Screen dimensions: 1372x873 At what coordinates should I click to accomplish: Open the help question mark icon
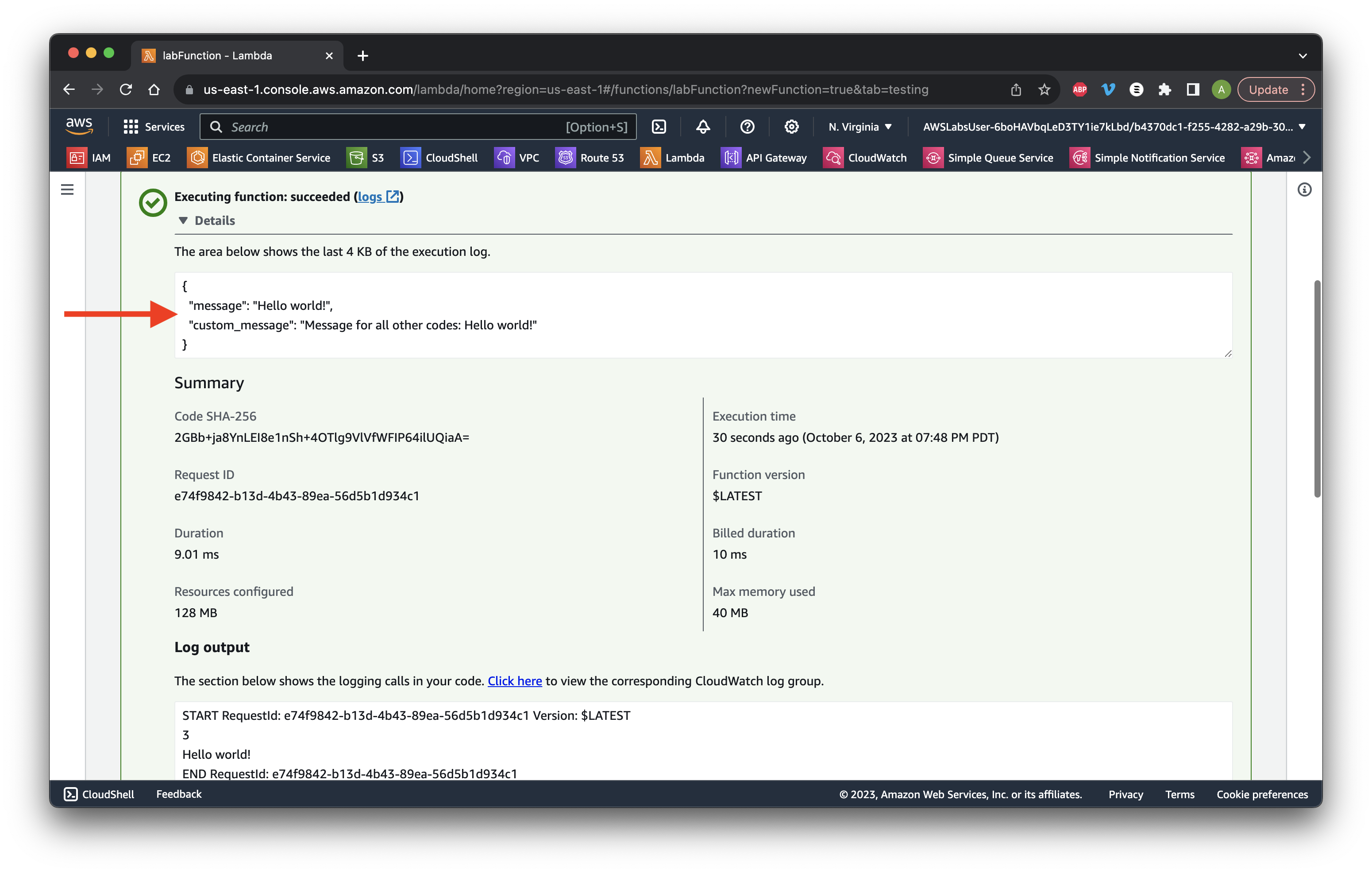click(747, 127)
